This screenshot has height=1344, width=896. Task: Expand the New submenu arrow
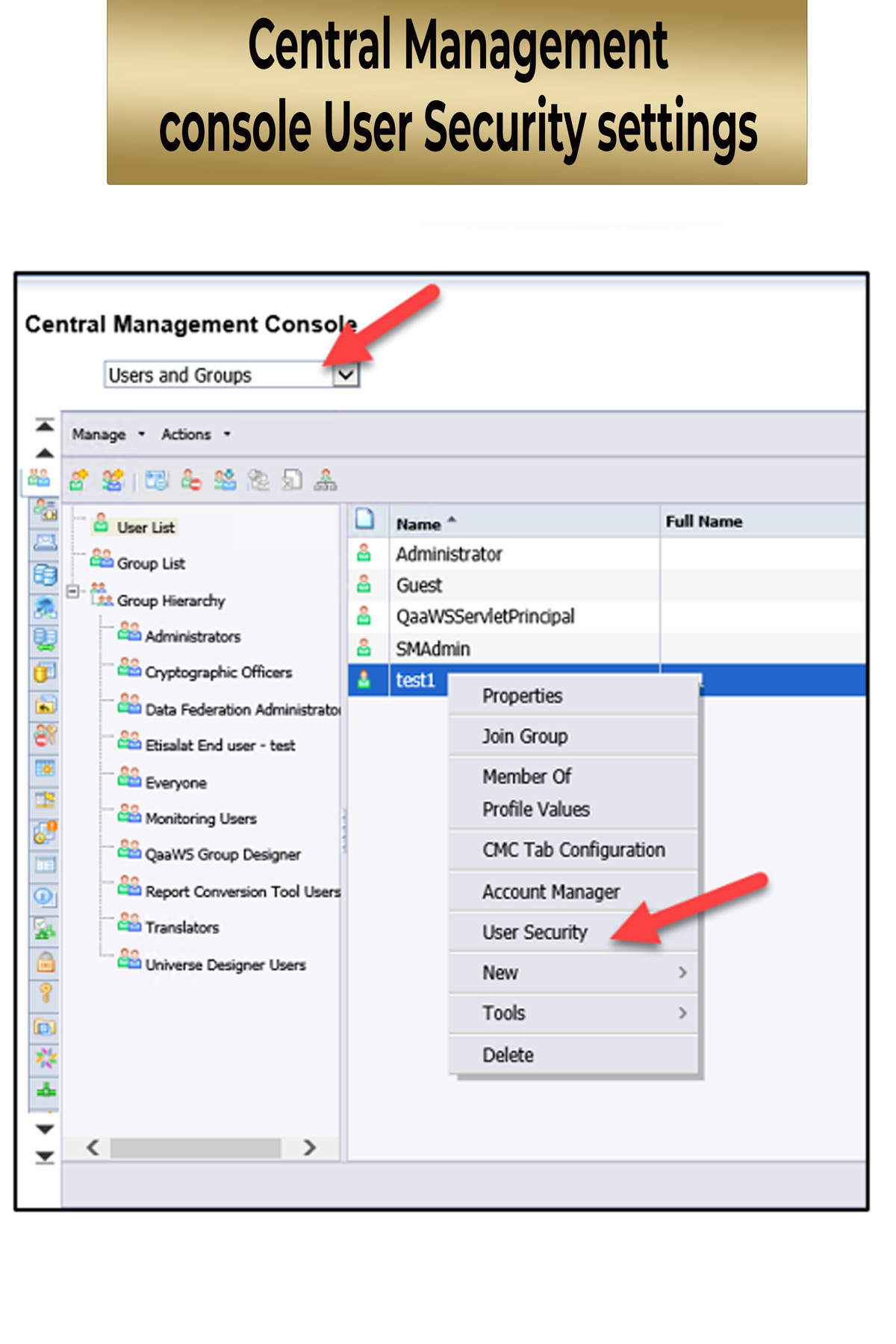point(682,972)
